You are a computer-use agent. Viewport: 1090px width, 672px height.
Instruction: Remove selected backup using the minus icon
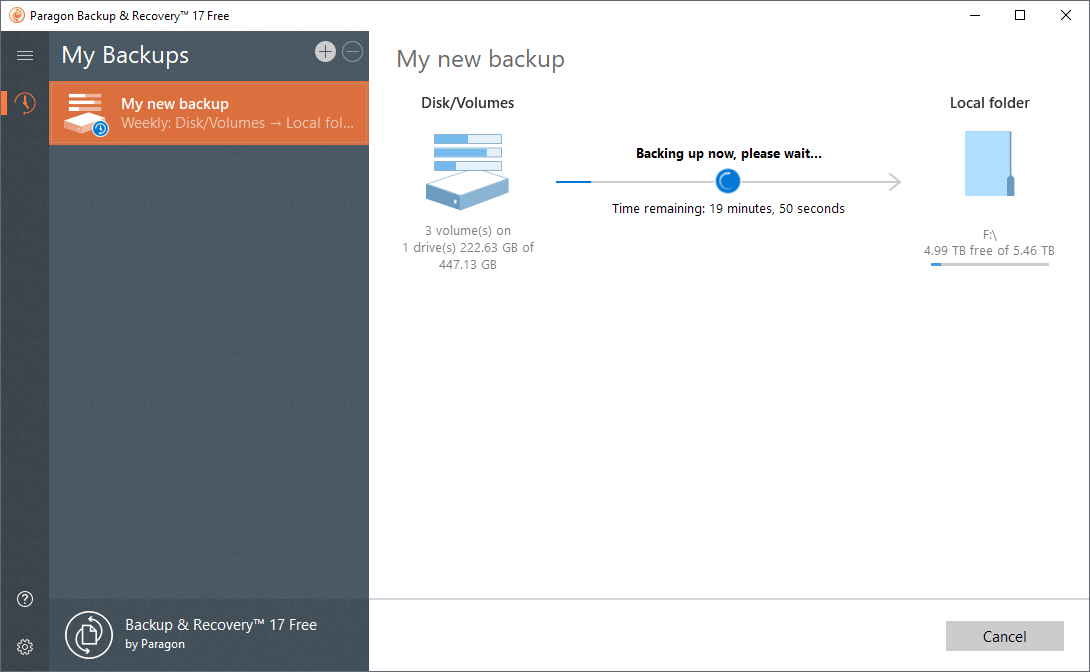point(351,51)
